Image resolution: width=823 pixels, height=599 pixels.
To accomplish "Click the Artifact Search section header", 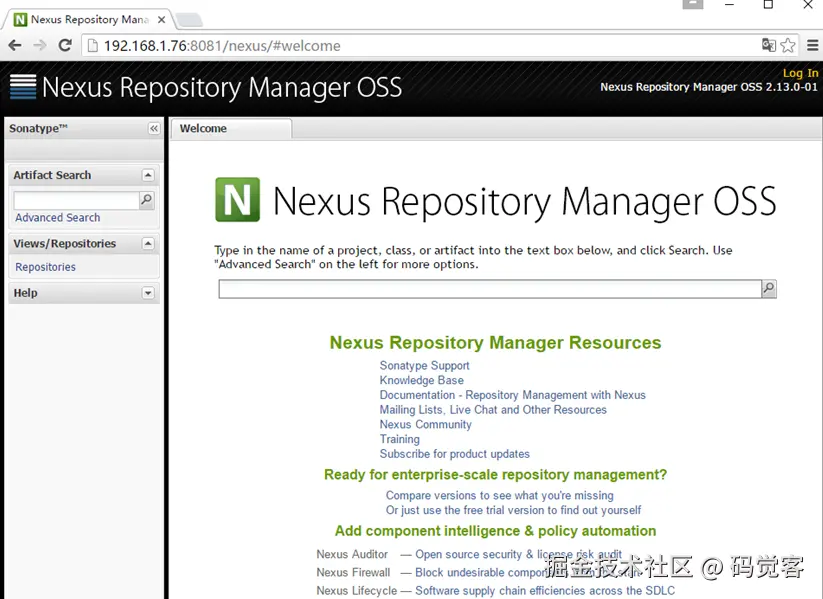I will [x=84, y=175].
